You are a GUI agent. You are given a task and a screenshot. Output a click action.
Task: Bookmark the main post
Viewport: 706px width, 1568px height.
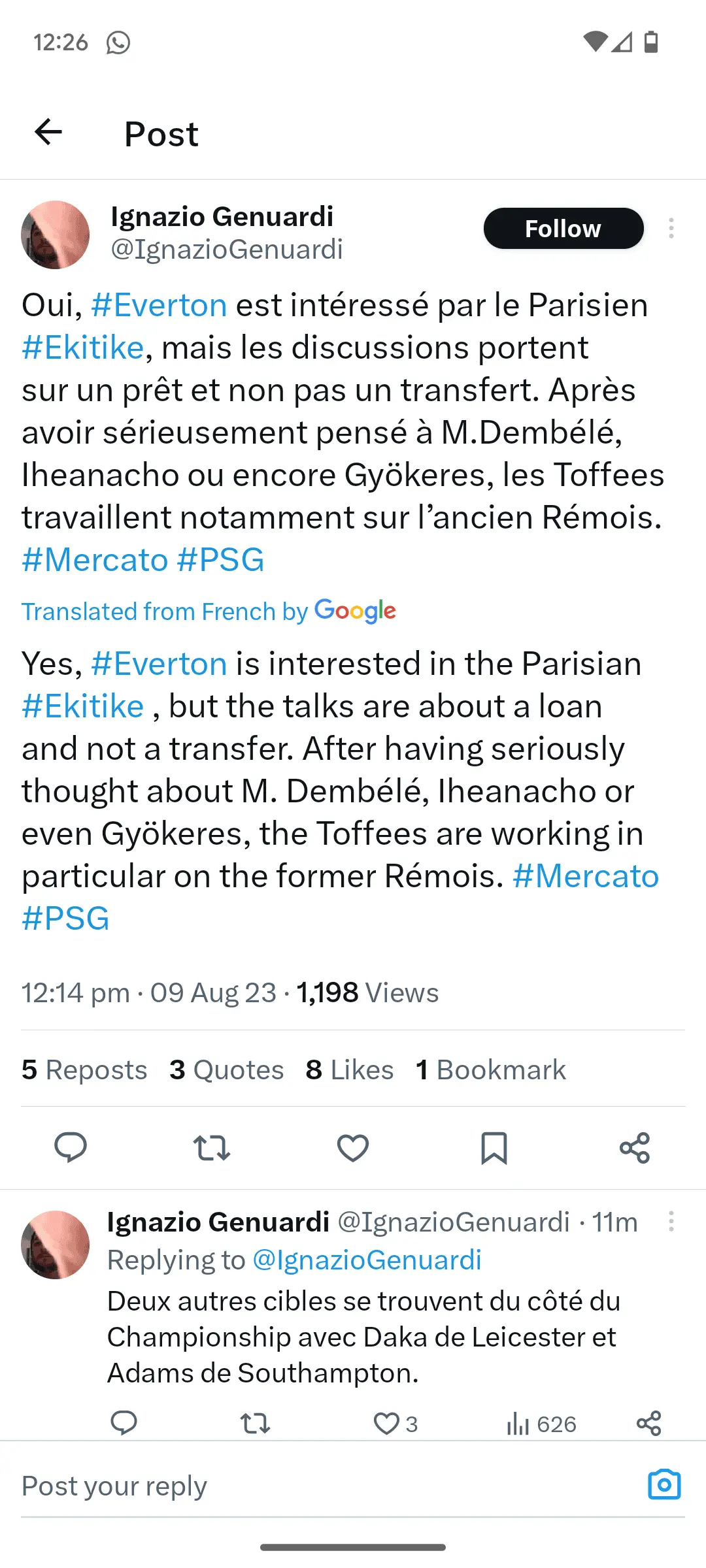494,1147
